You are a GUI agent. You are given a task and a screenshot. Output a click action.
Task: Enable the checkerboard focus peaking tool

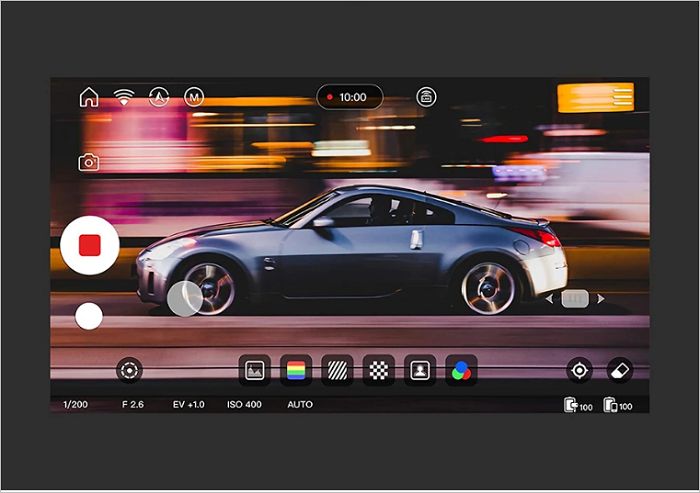tap(379, 370)
